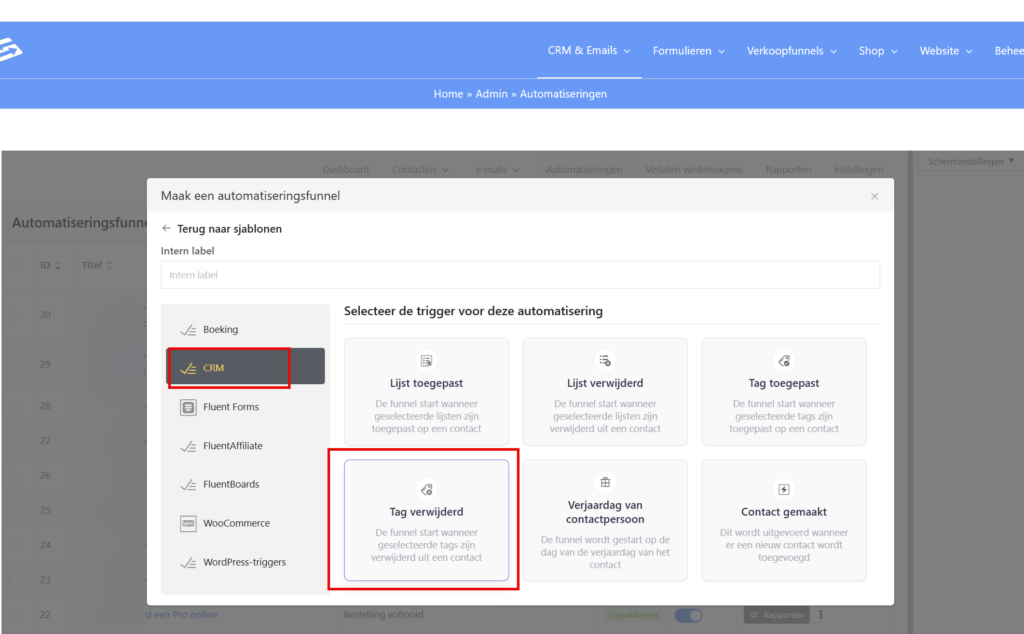Viewport: 1024px width, 634px height.
Task: Click the Contact gemaakt trigger icon
Action: click(784, 489)
